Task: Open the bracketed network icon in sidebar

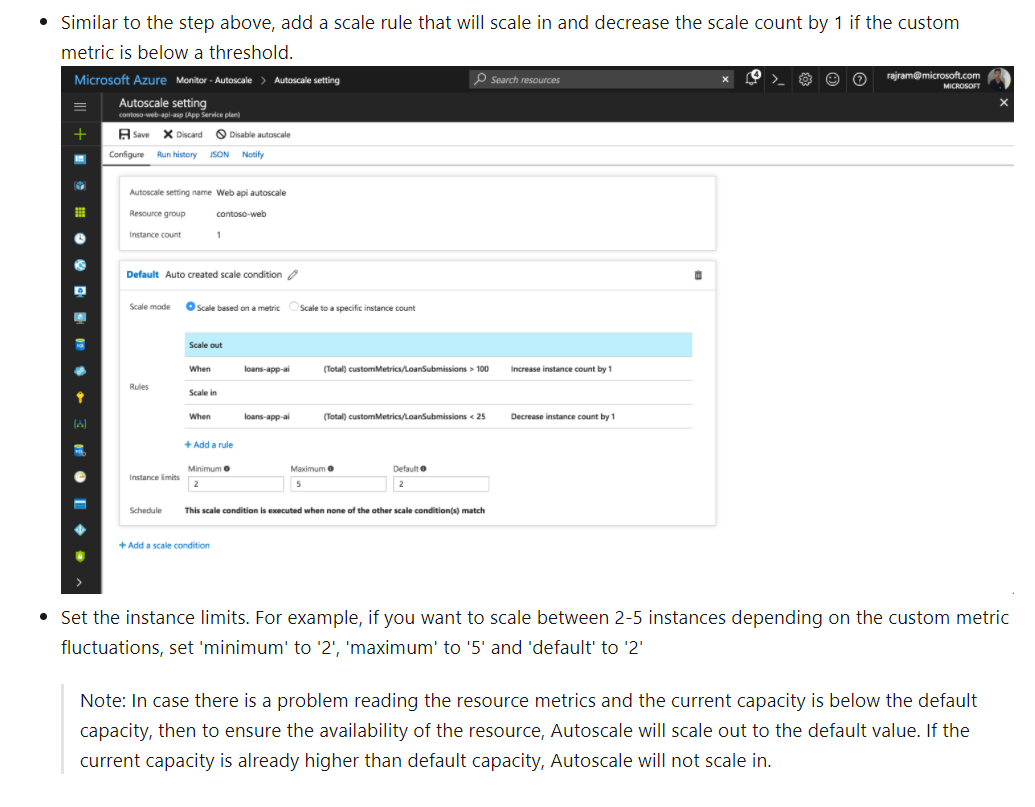Action: pos(80,424)
